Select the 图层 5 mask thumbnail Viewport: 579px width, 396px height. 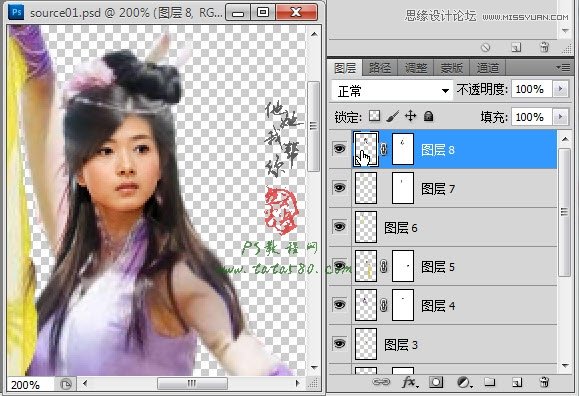[402, 266]
